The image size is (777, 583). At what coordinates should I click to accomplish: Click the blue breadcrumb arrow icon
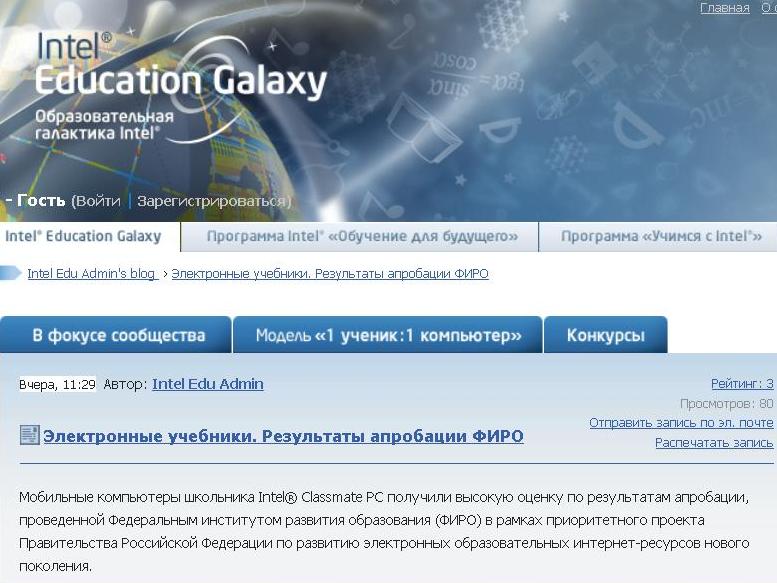point(10,273)
